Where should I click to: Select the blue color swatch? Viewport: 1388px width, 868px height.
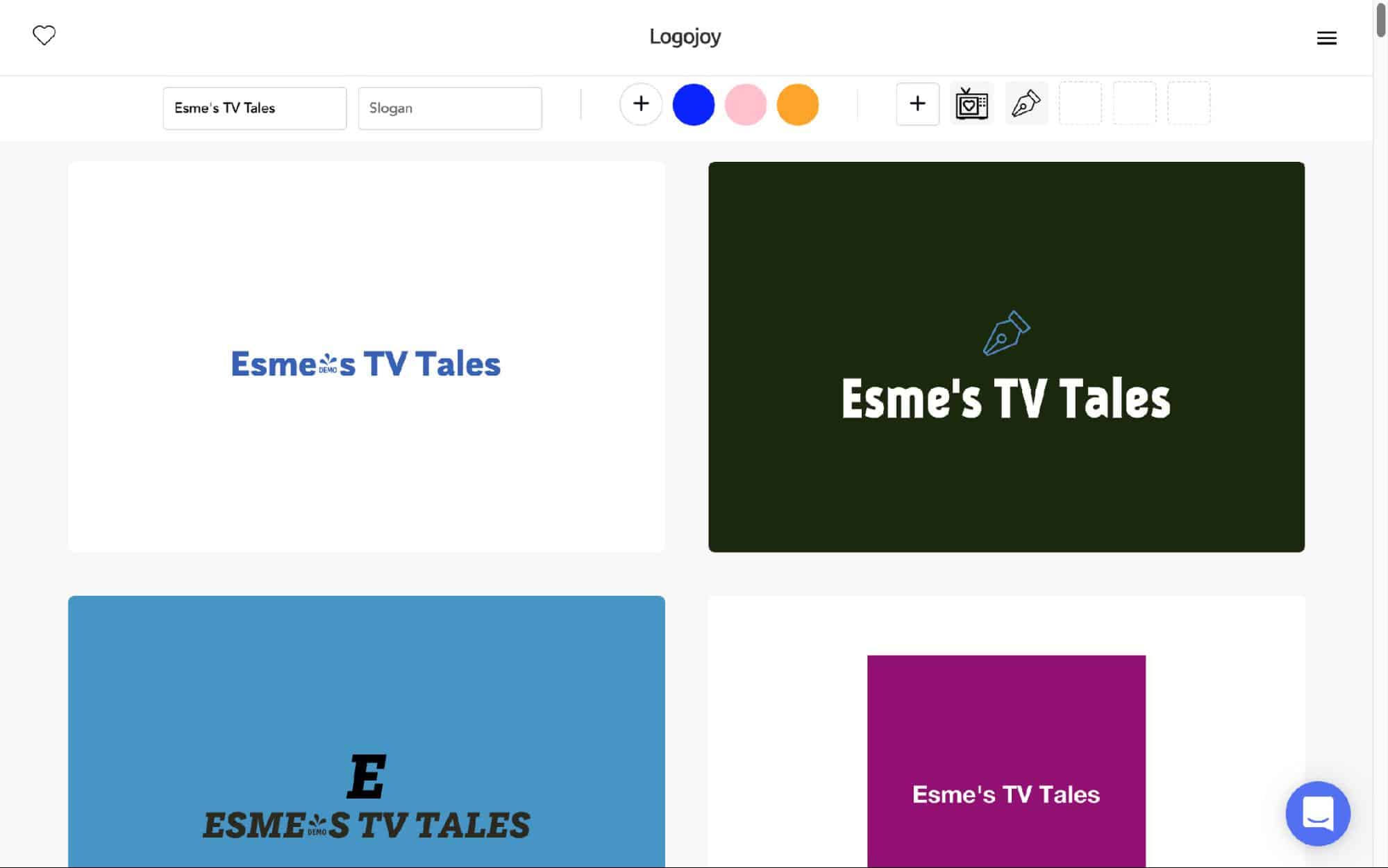pos(693,104)
